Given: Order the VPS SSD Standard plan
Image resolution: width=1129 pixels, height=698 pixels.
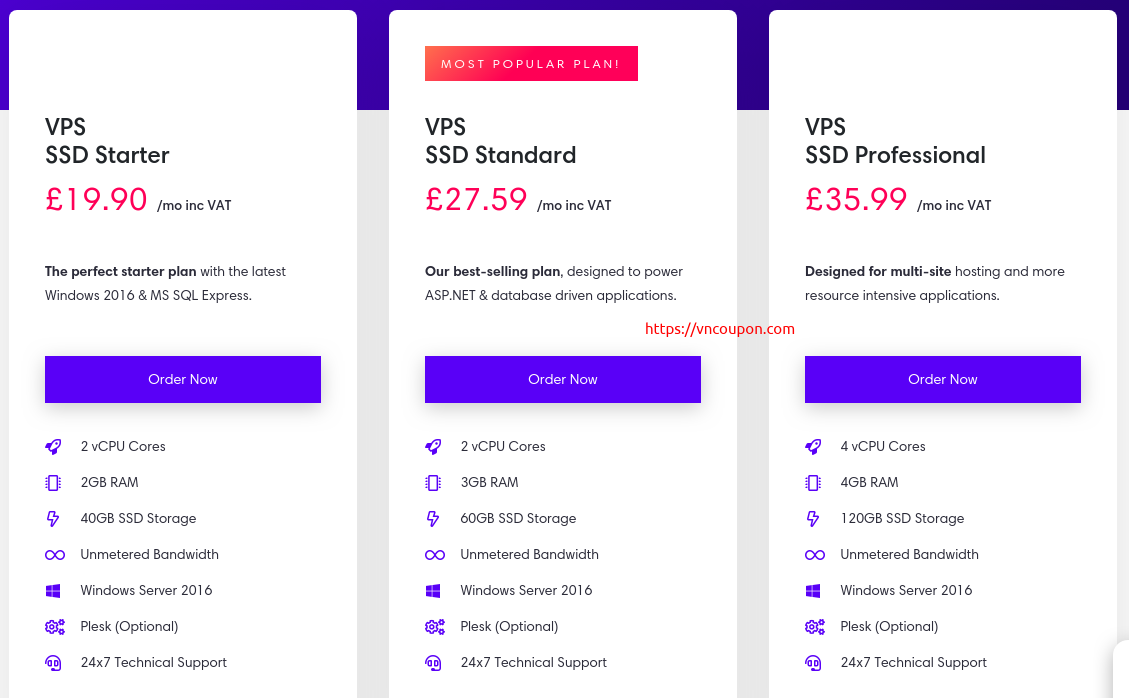Looking at the screenshot, I should (563, 380).
